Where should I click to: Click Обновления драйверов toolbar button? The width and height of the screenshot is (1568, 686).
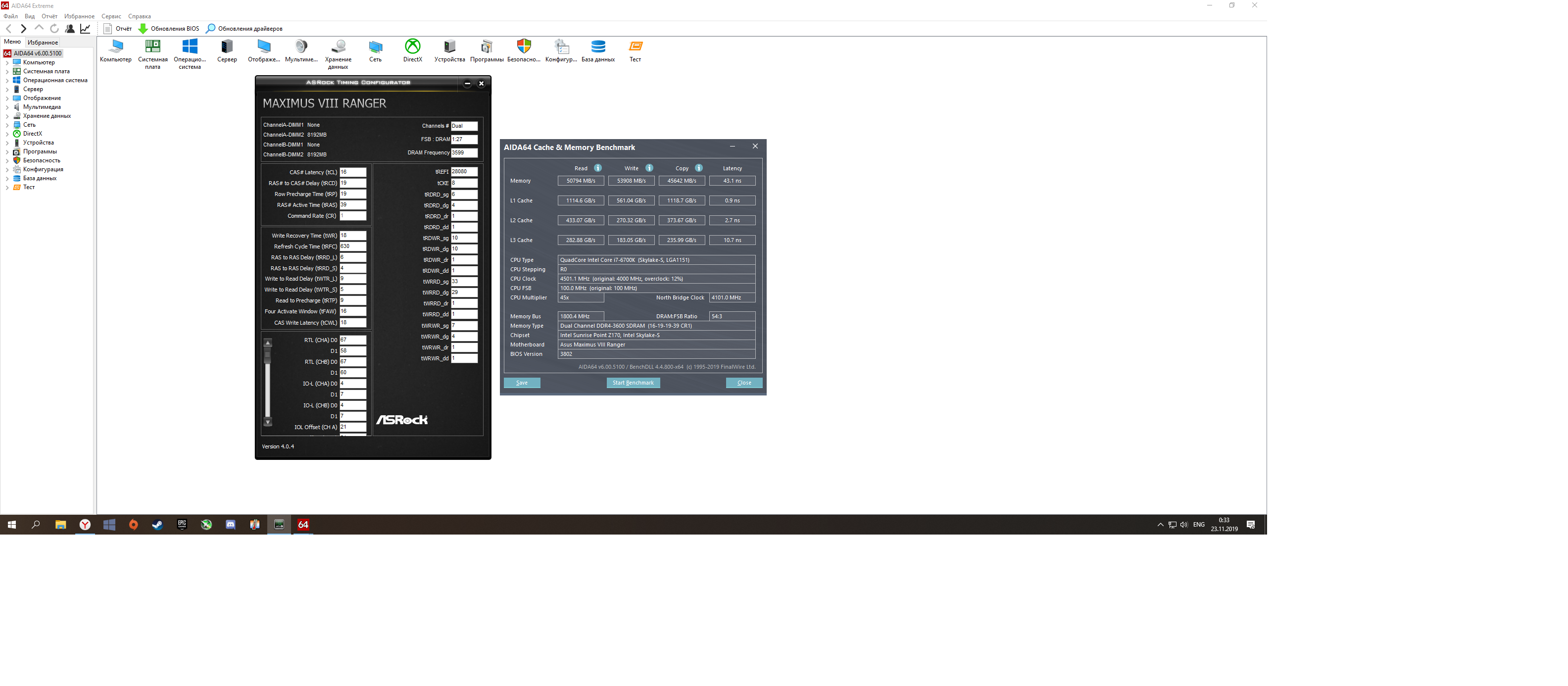click(x=244, y=29)
